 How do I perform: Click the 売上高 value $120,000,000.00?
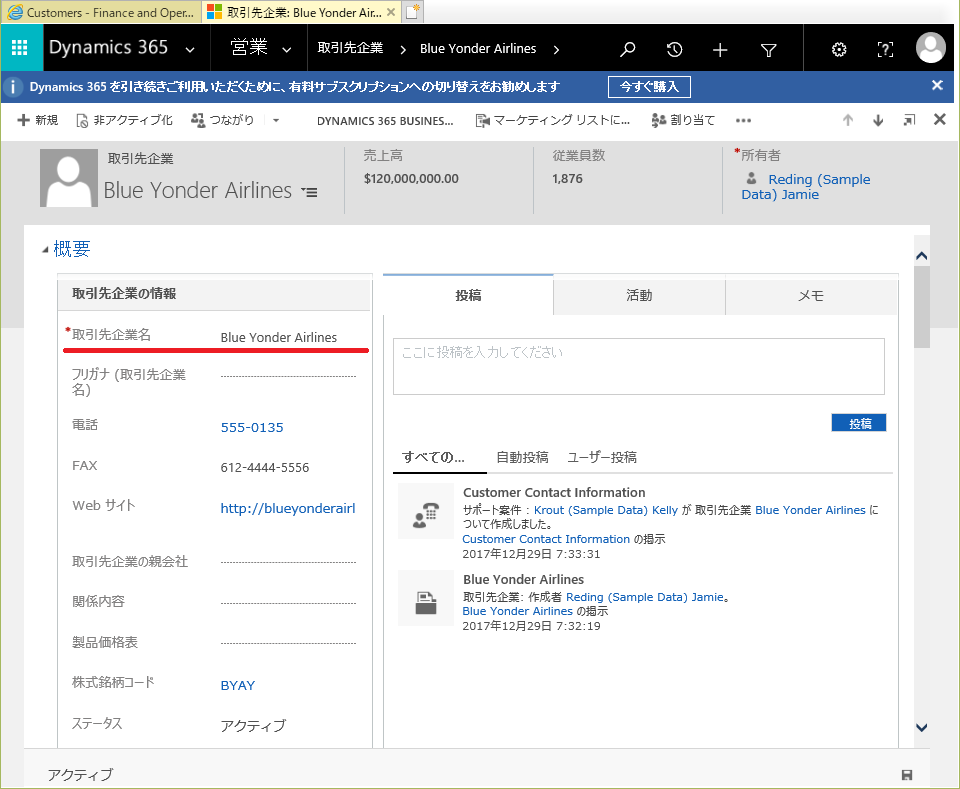coord(411,179)
